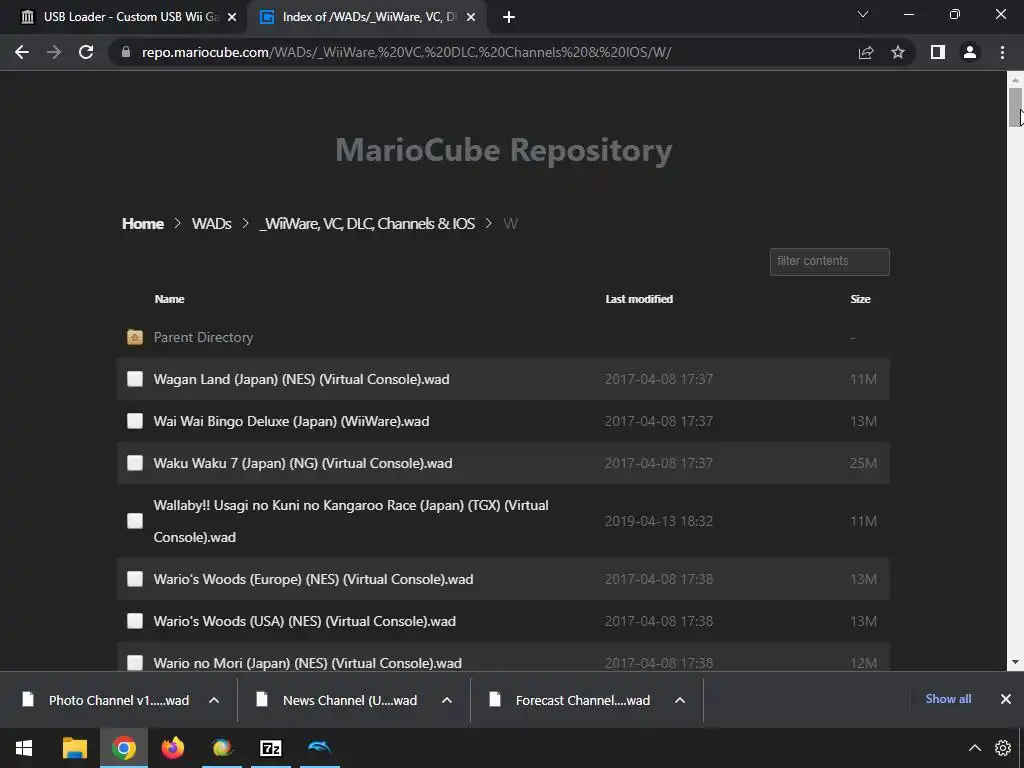This screenshot has height=768, width=1024.
Task: Tick the checkbox for Wario's Woods (USA)
Action: [135, 621]
